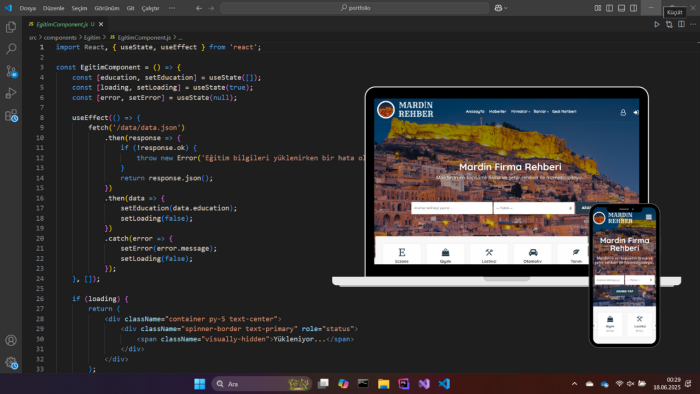Open Run and Debug view
The height and width of the screenshot is (394, 700).
[11, 93]
